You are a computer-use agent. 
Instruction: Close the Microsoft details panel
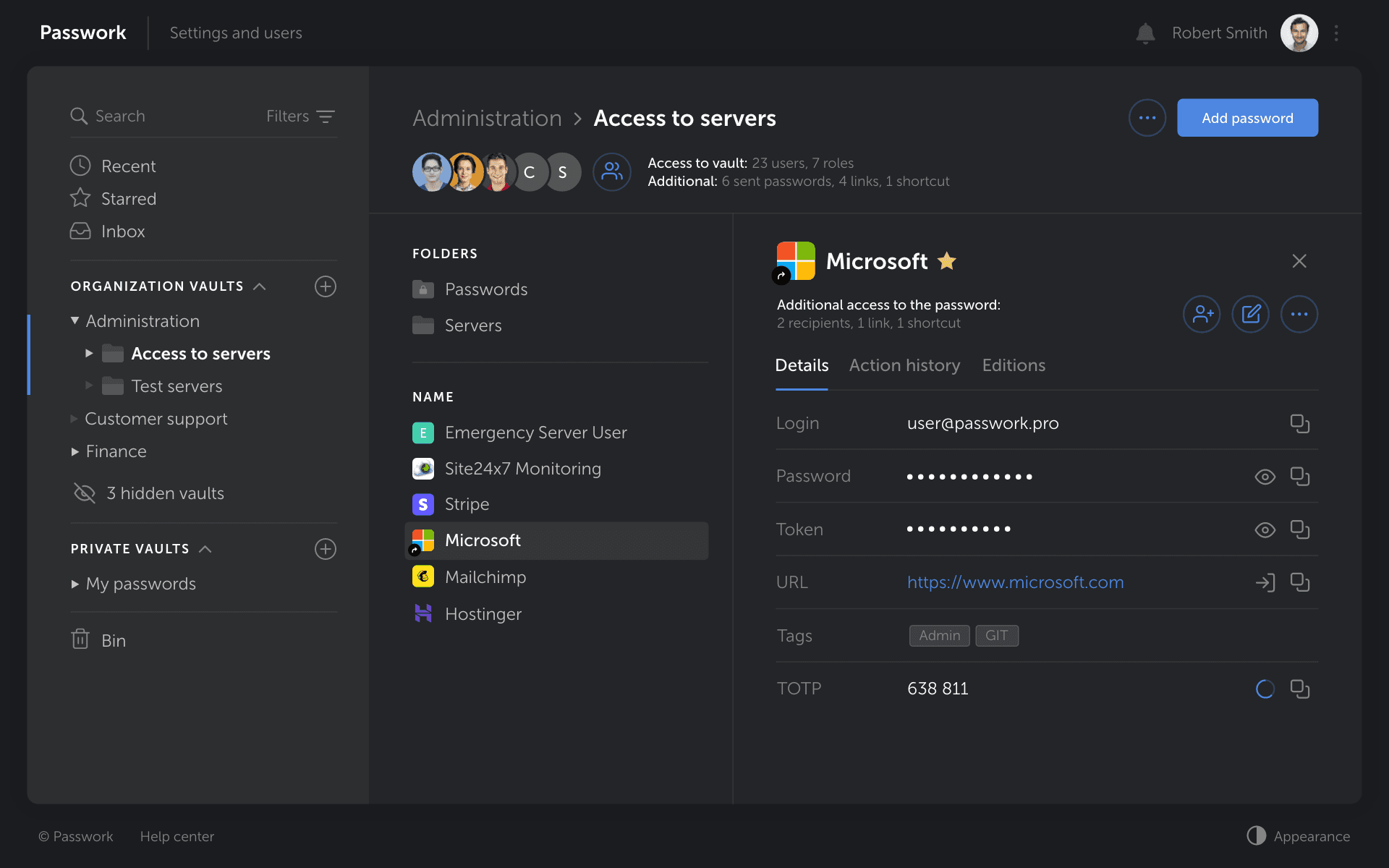(1299, 261)
